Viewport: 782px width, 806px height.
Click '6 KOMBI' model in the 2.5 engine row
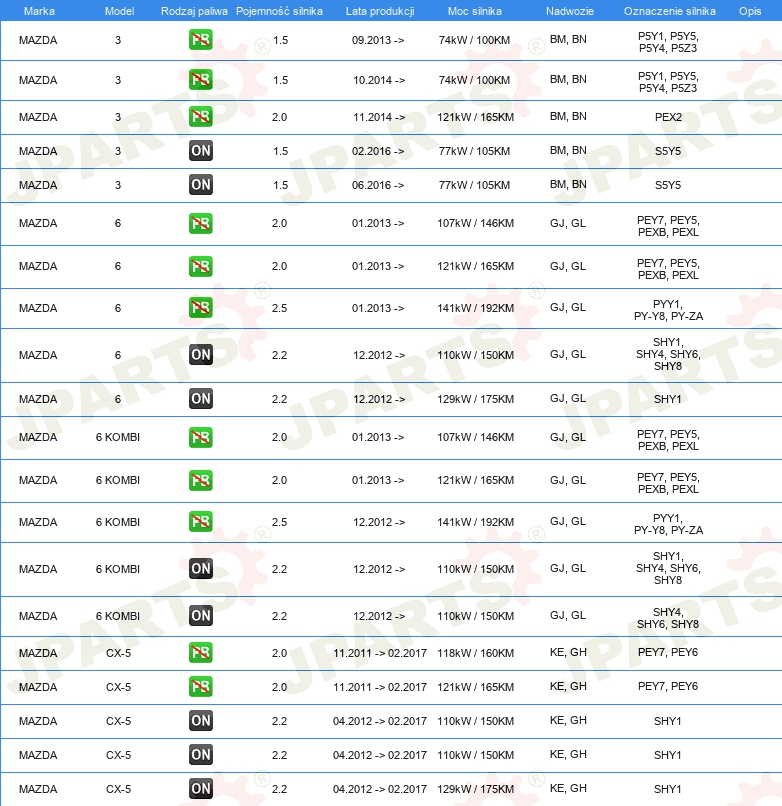tap(118, 522)
